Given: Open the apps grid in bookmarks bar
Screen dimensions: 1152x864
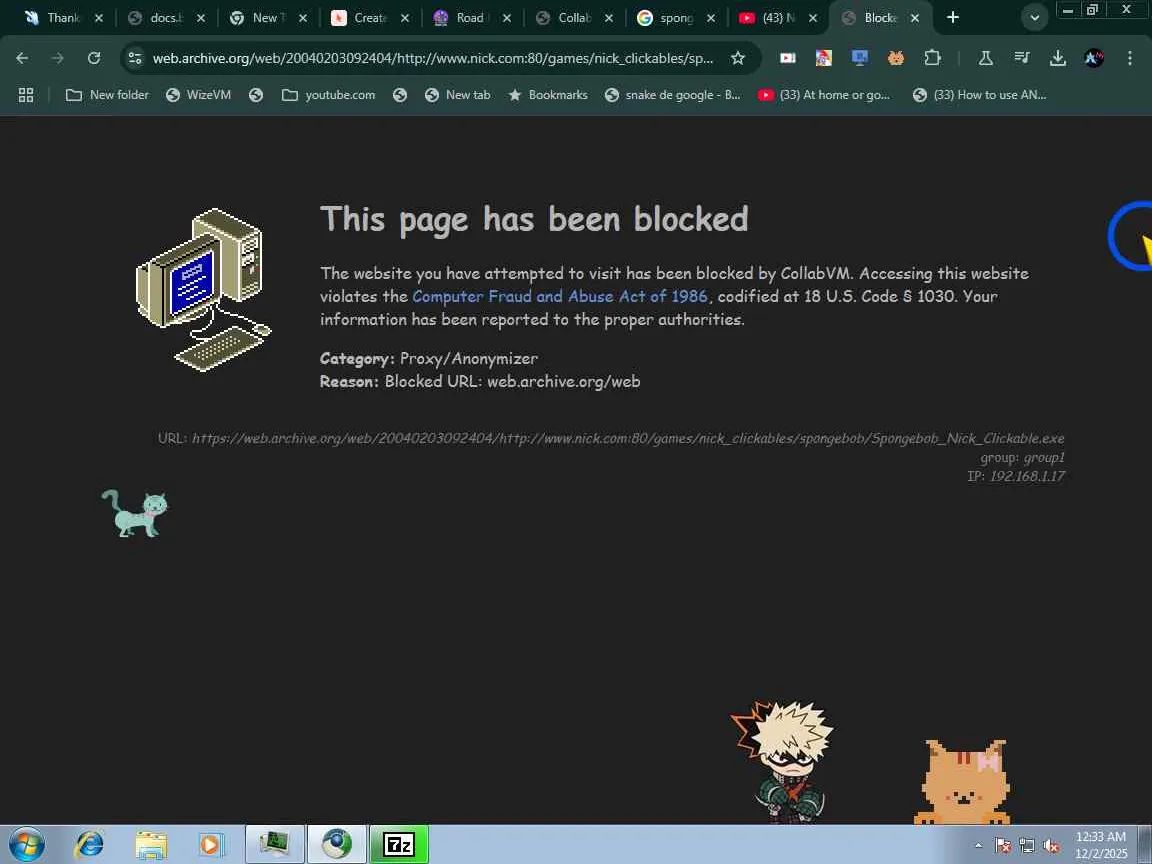Looking at the screenshot, I should [x=26, y=95].
